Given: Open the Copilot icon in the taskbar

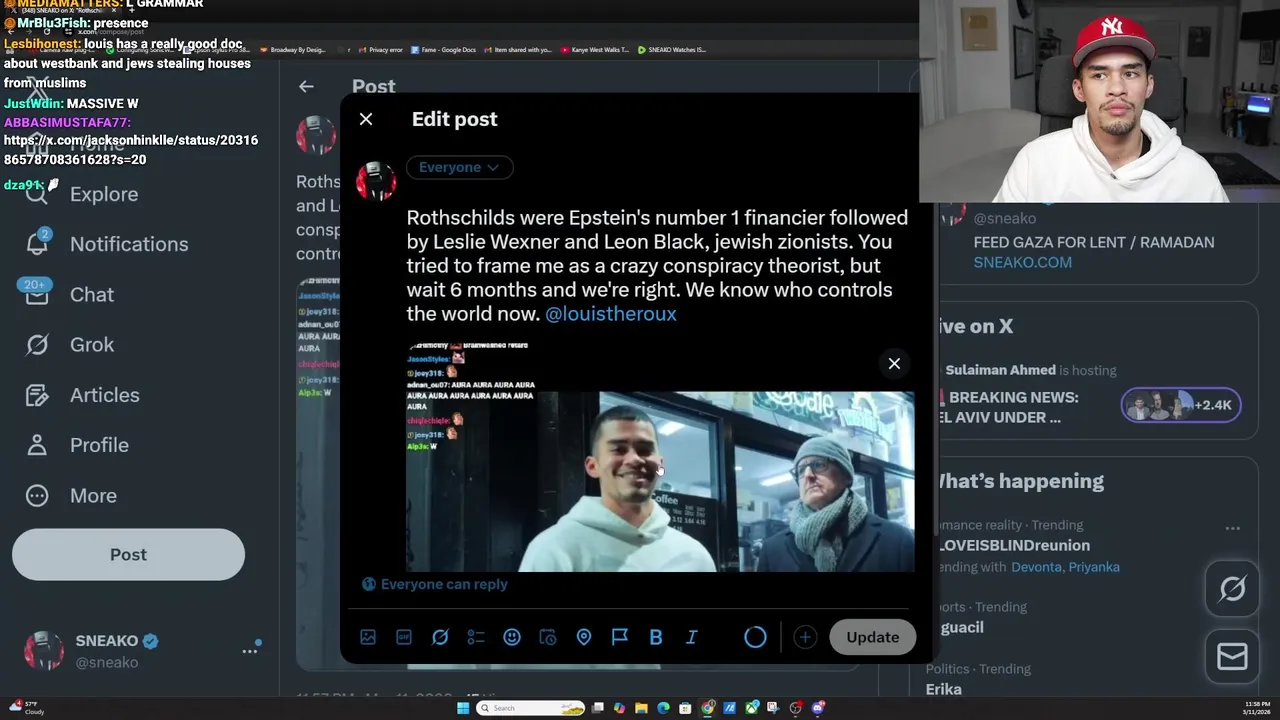Looking at the screenshot, I should click(619, 708).
